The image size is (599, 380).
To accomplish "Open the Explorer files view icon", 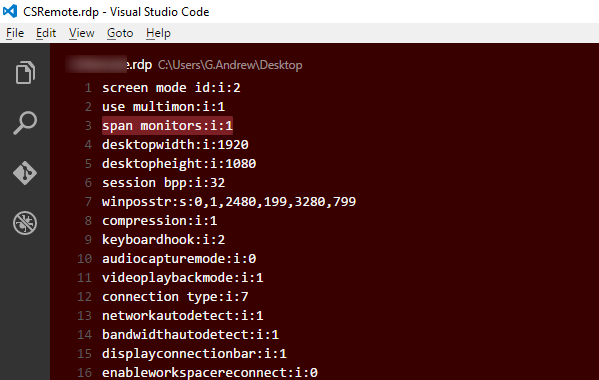I will 25,73.
